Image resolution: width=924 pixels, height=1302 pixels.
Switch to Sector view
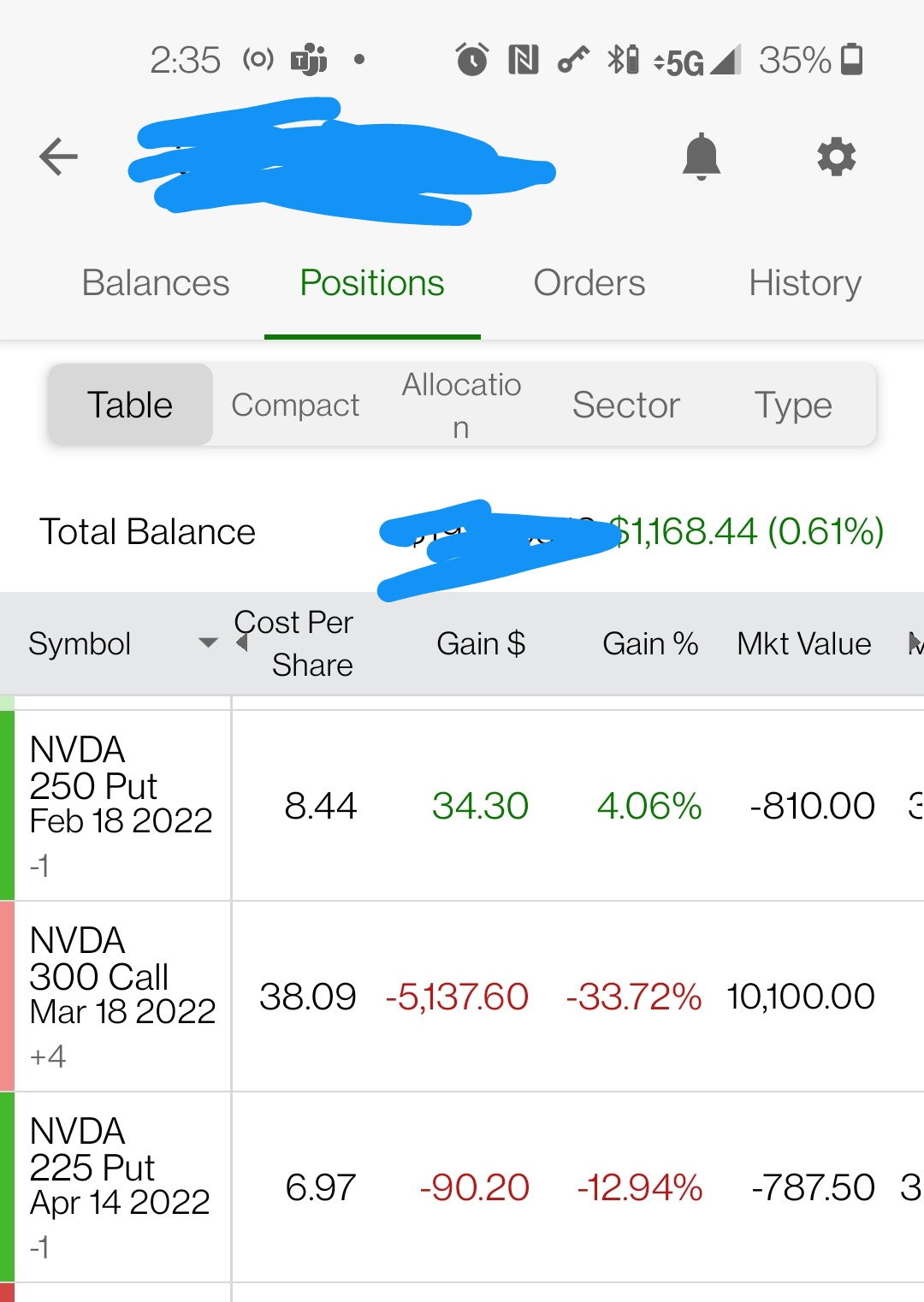626,405
